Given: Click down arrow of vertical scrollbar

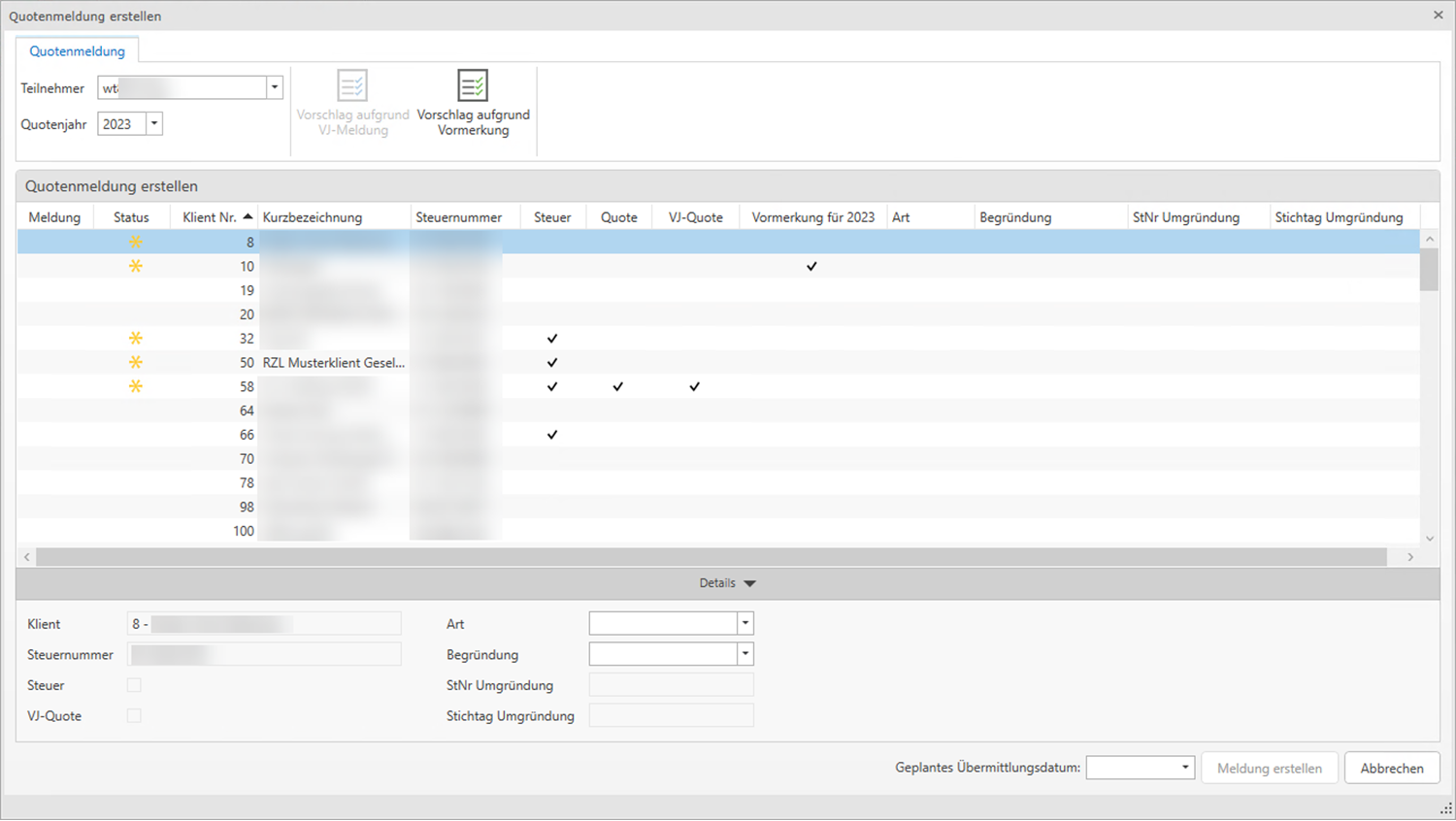Looking at the screenshot, I should coord(1429,539).
